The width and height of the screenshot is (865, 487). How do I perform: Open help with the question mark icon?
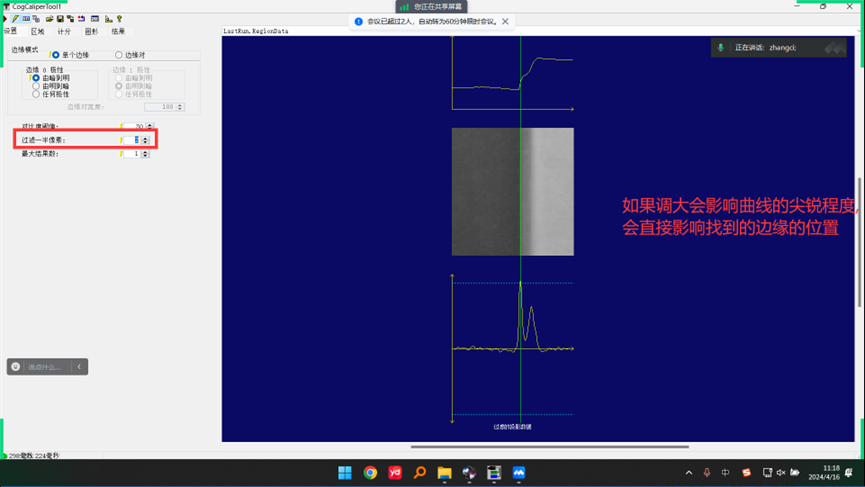point(119,19)
